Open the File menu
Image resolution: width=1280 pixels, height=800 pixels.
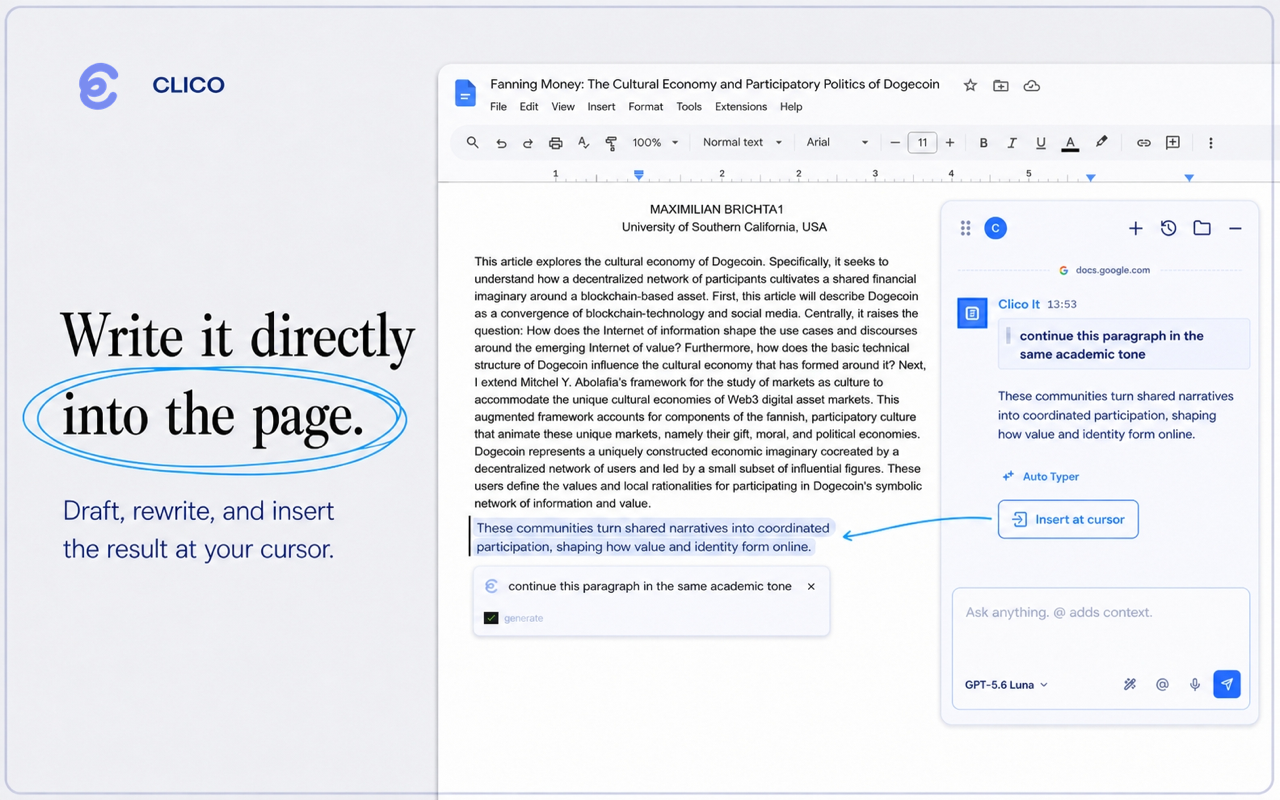tap(498, 107)
